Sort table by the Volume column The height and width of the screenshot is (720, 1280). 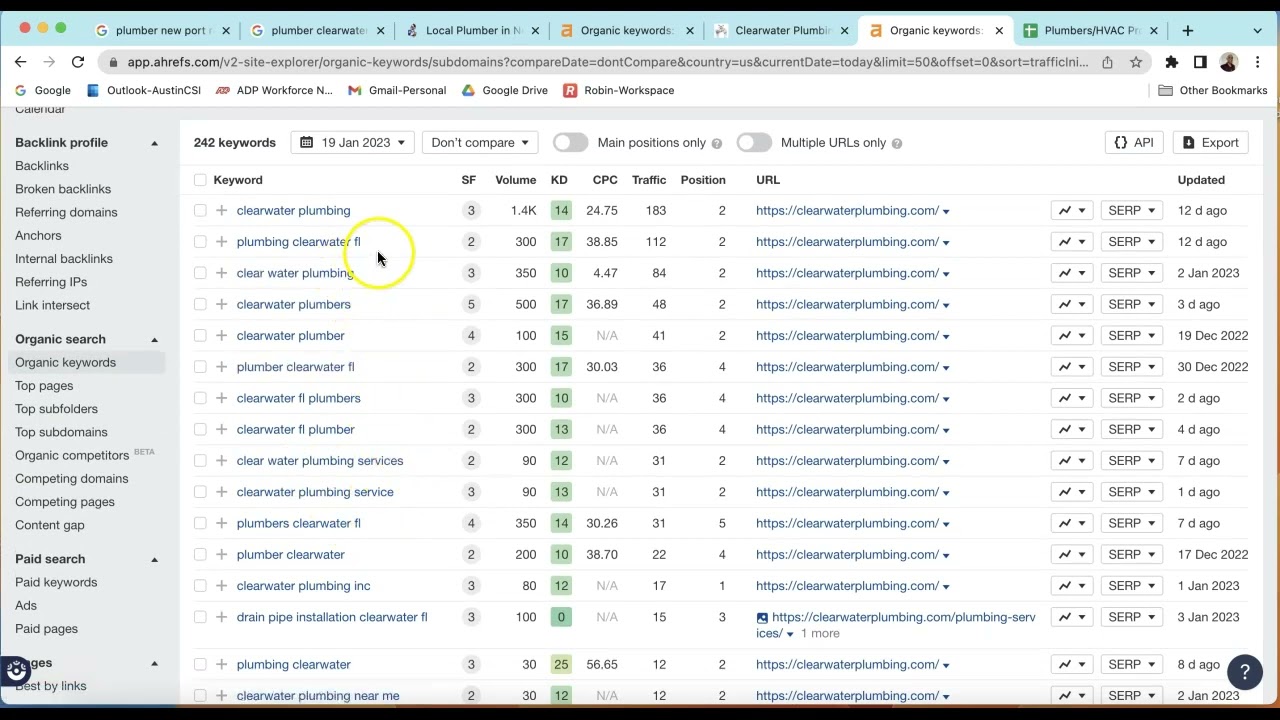click(x=516, y=180)
